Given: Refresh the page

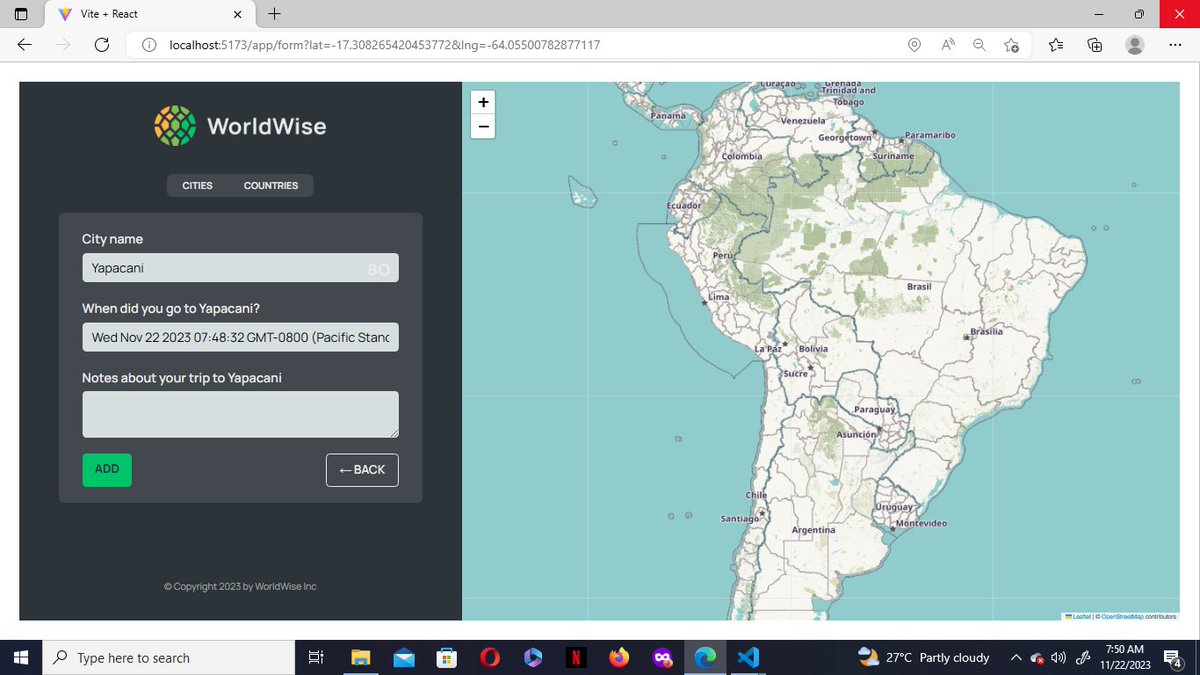Looking at the screenshot, I should 101,44.
